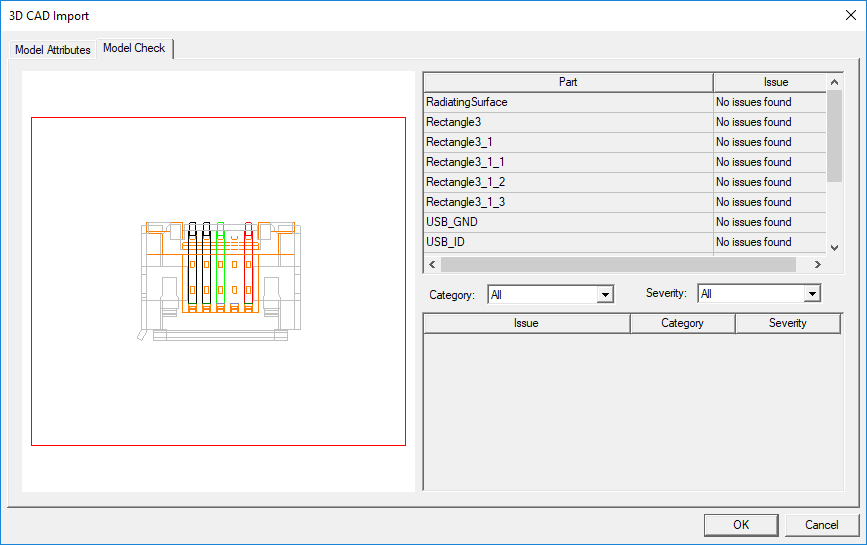Select the Model Check tab
Image resolution: width=867 pixels, height=545 pixels.
(x=135, y=48)
